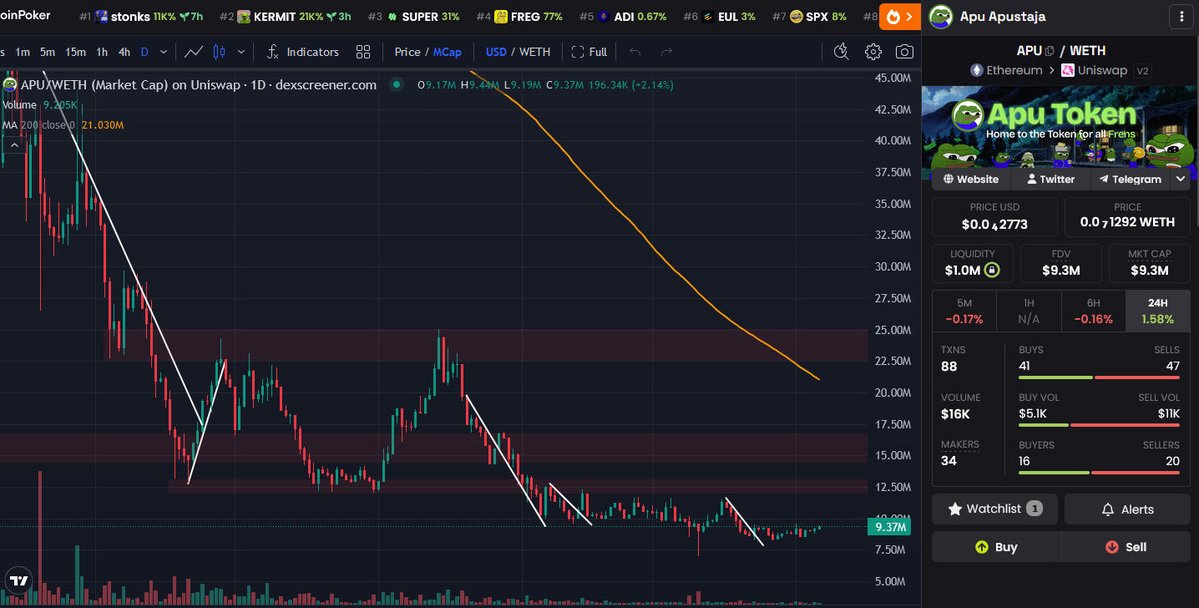The image size is (1199, 608).
Task: Collapse the indicator legend with the chevron
Action: [x=14, y=145]
